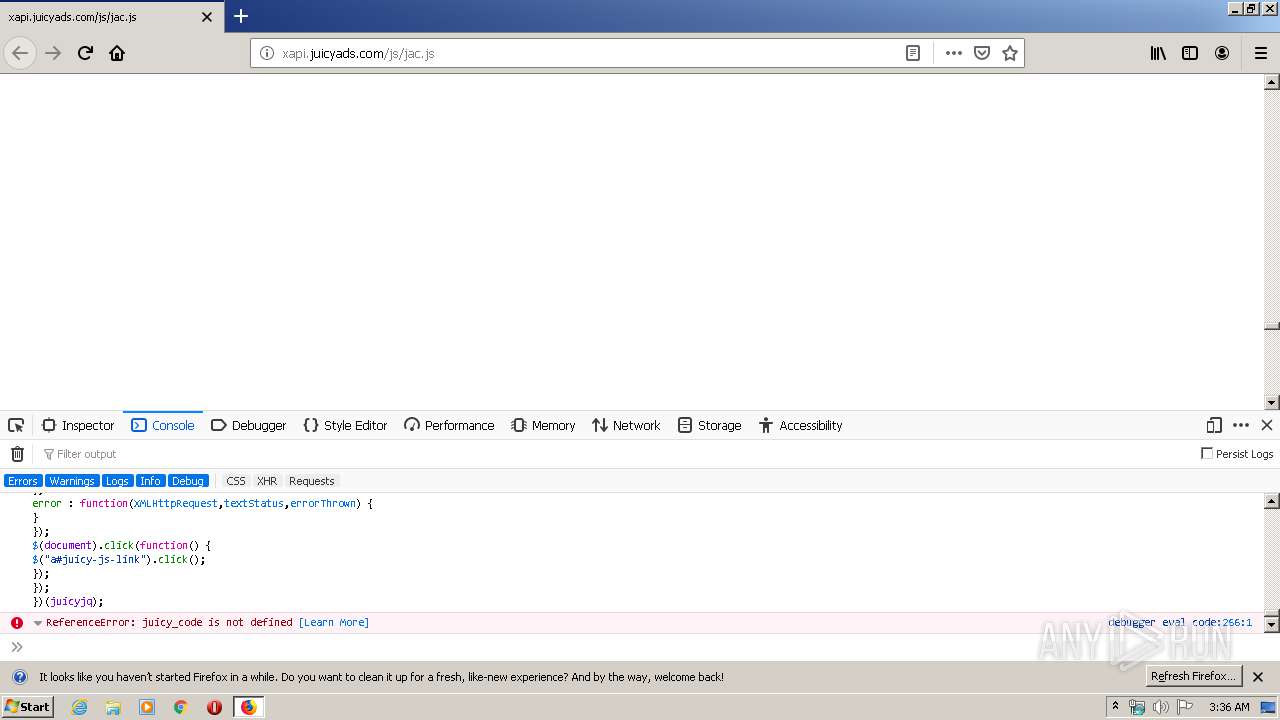Switch to the Inspector panel
This screenshot has width=1280, height=720.
point(78,425)
